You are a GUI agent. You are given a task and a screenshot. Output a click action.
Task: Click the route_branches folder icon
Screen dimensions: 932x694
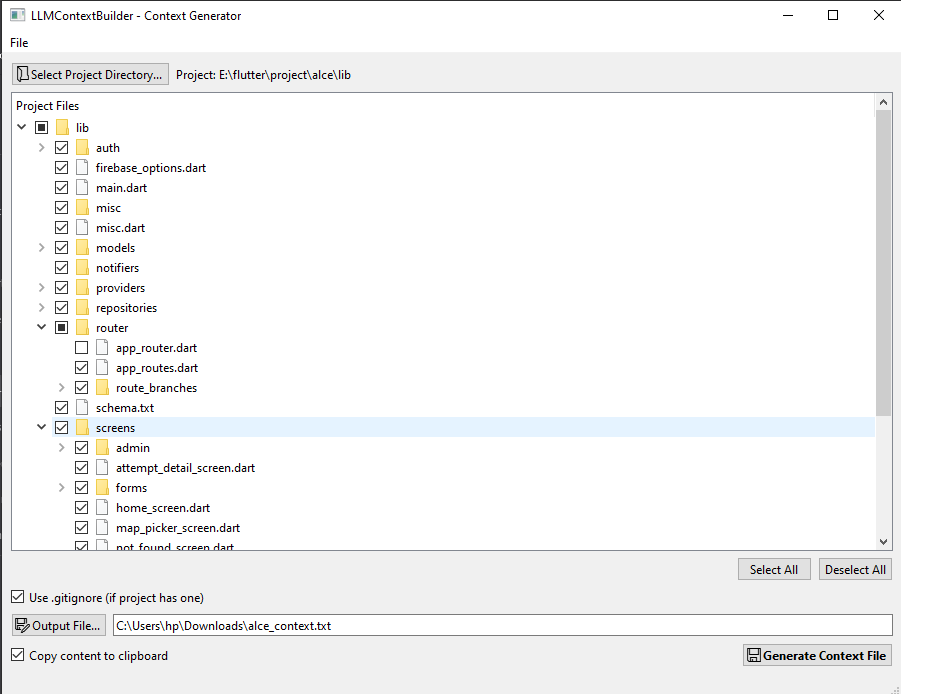102,387
